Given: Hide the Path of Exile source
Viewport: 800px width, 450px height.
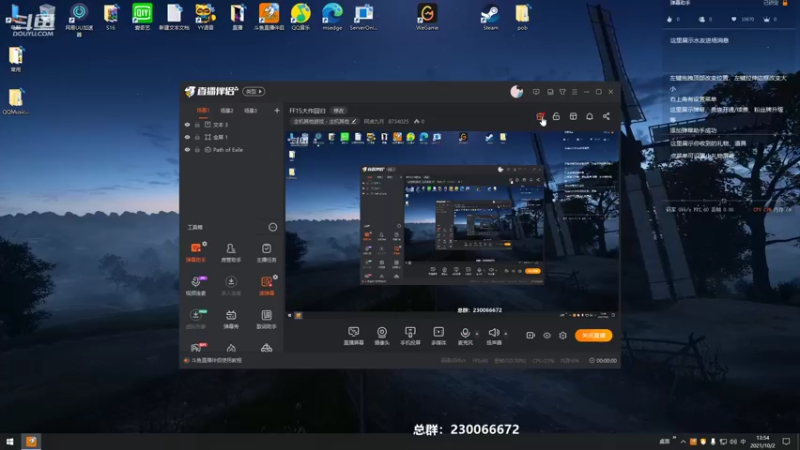Looking at the screenshot, I should point(187,150).
